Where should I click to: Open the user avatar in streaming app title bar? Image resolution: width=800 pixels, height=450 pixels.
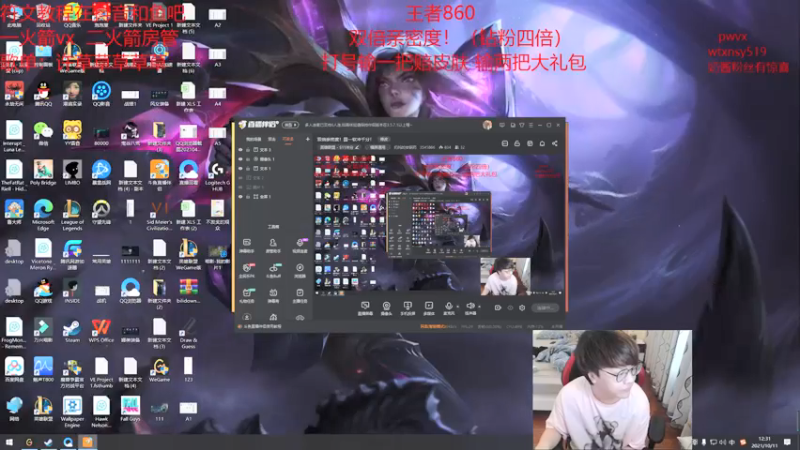[487, 125]
